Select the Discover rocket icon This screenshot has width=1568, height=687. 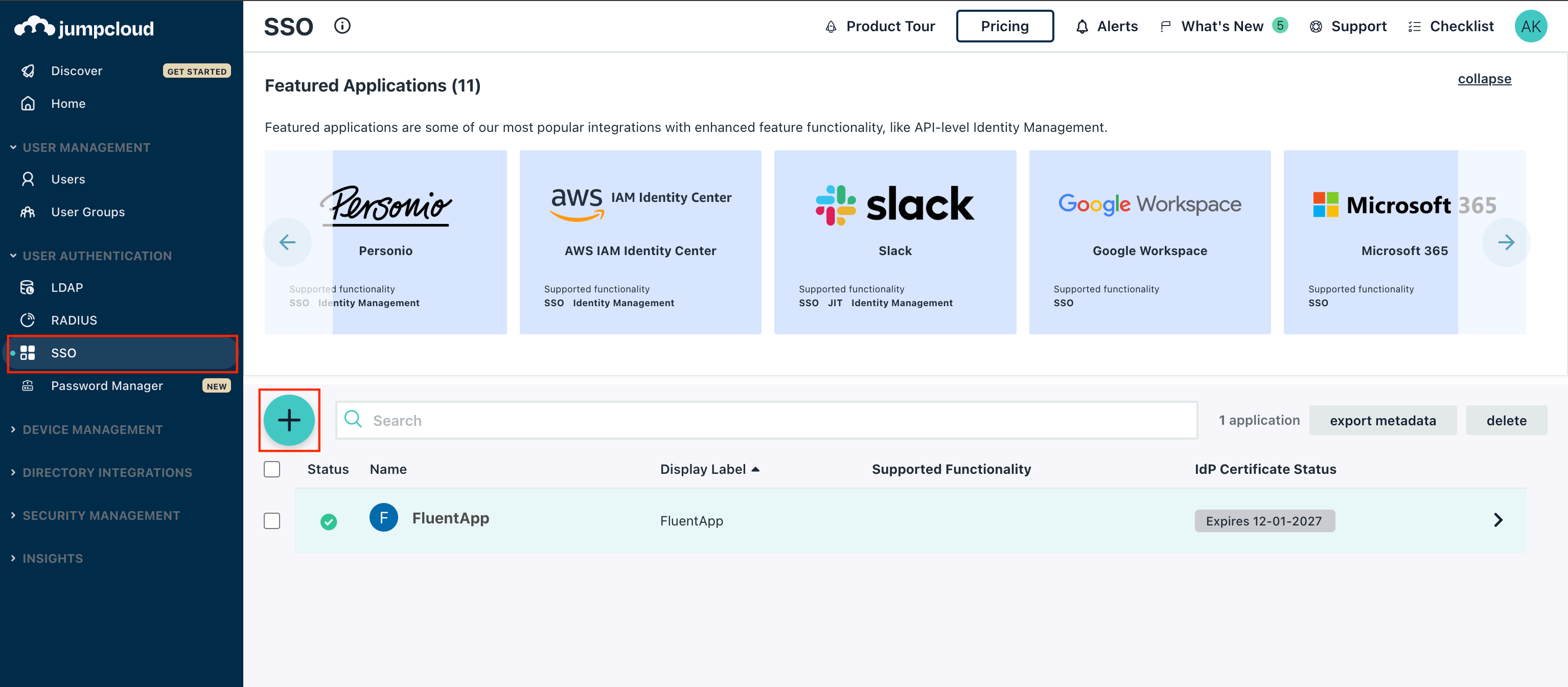[x=28, y=71]
